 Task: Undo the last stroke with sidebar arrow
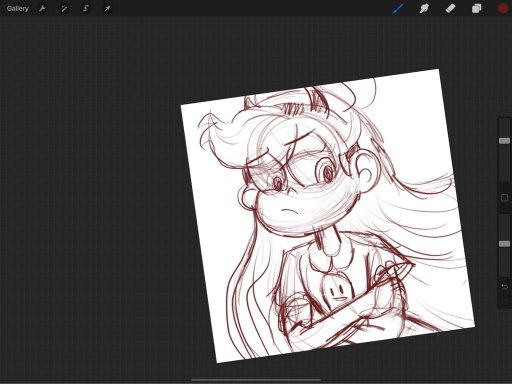[x=504, y=286]
